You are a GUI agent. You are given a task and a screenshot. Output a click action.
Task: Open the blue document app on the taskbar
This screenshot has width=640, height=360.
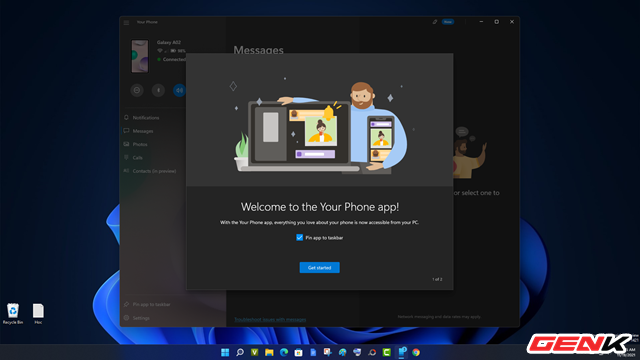tap(313, 352)
